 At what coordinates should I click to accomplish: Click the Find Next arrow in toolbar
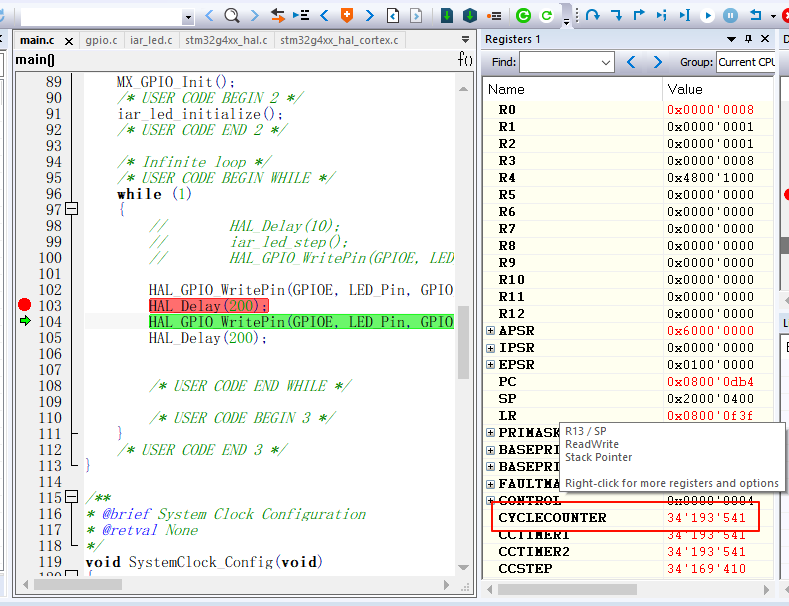coord(255,16)
